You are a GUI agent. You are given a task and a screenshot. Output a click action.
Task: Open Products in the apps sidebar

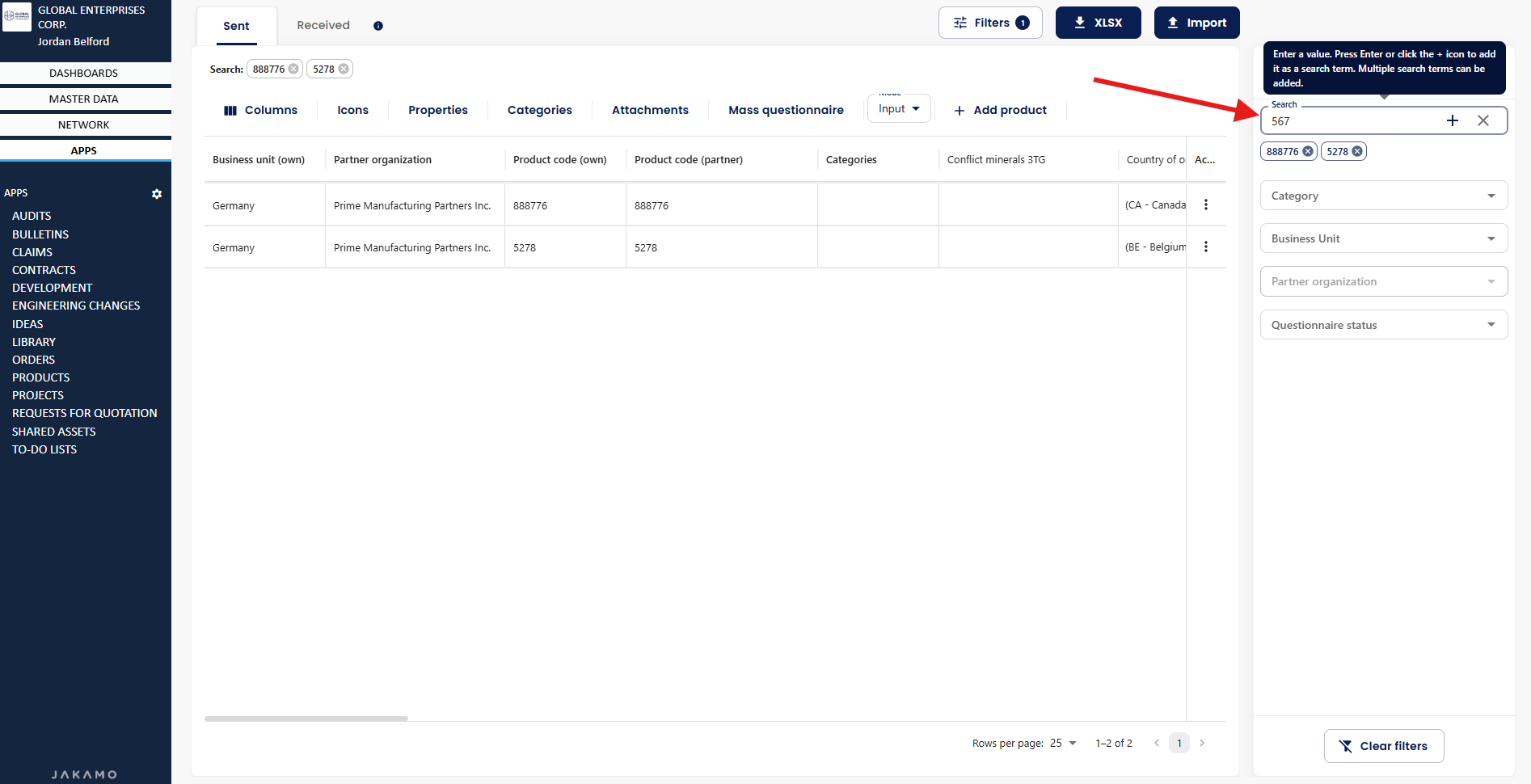tap(41, 377)
